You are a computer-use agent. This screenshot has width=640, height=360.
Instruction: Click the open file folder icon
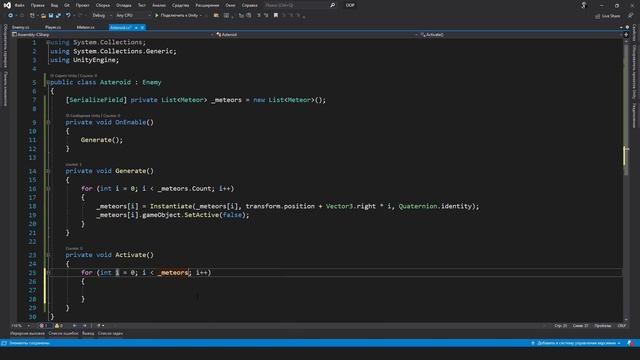(x=43, y=16)
